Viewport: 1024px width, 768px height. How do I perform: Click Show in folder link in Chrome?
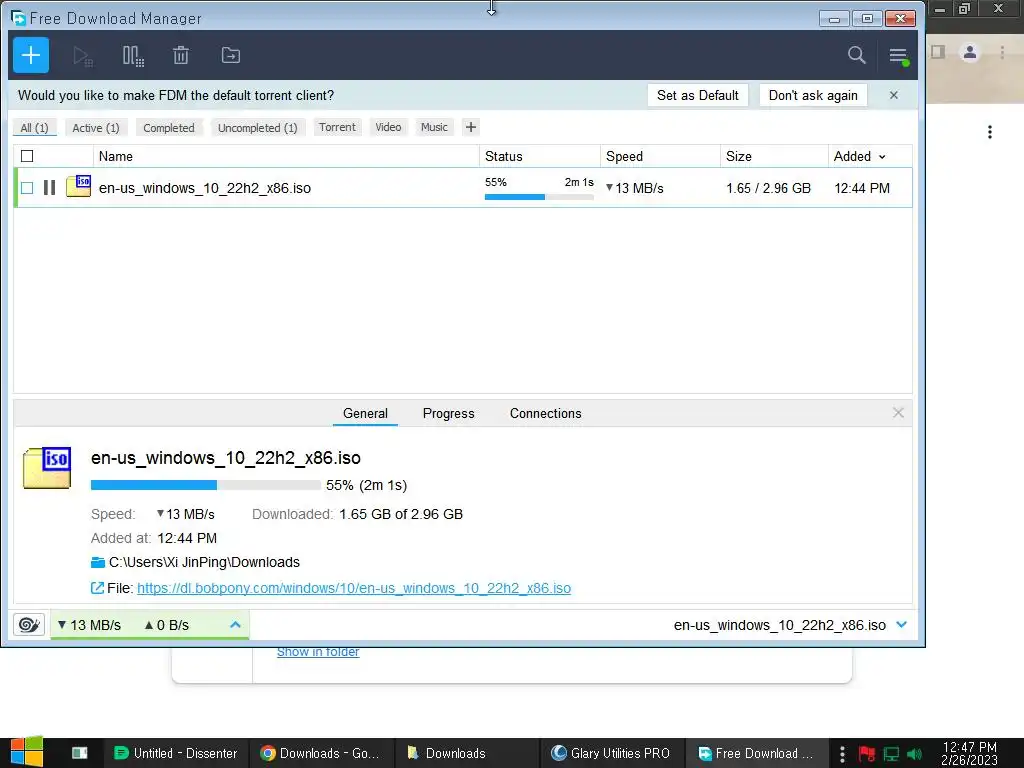tap(318, 652)
